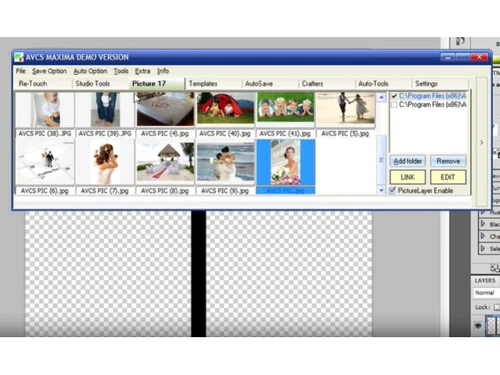Choose the AVCS PIC (4).jpg bed picture
The image size is (500, 375).
pyautogui.click(x=165, y=109)
